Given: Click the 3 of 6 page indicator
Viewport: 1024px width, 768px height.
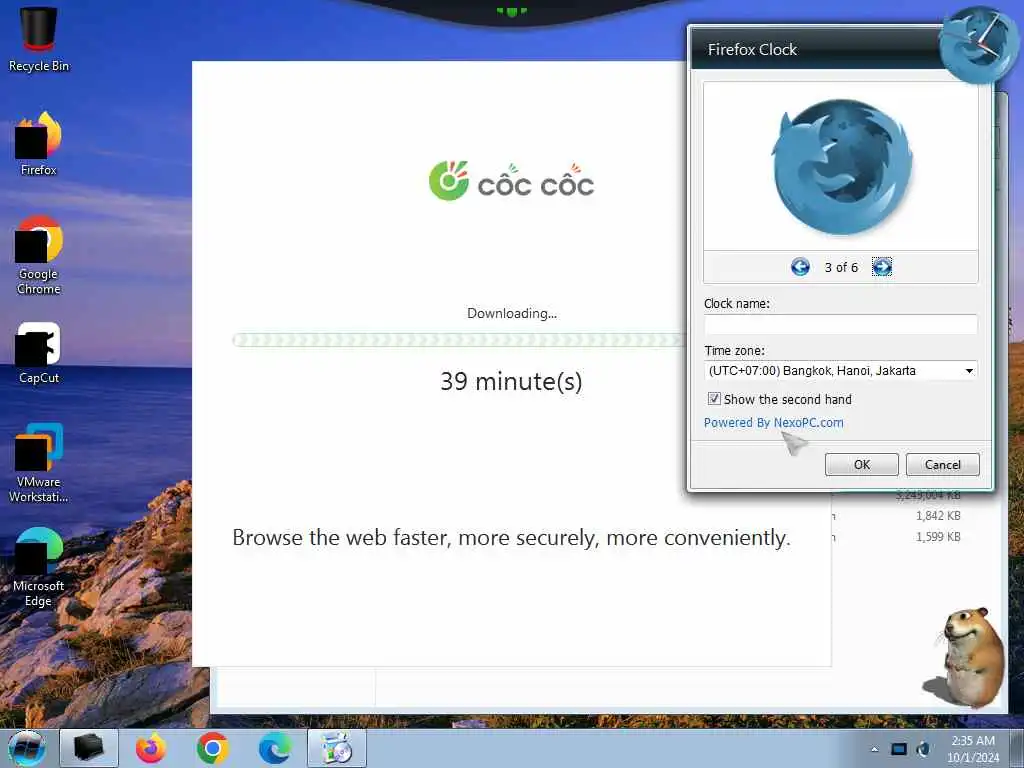Looking at the screenshot, I should (841, 267).
